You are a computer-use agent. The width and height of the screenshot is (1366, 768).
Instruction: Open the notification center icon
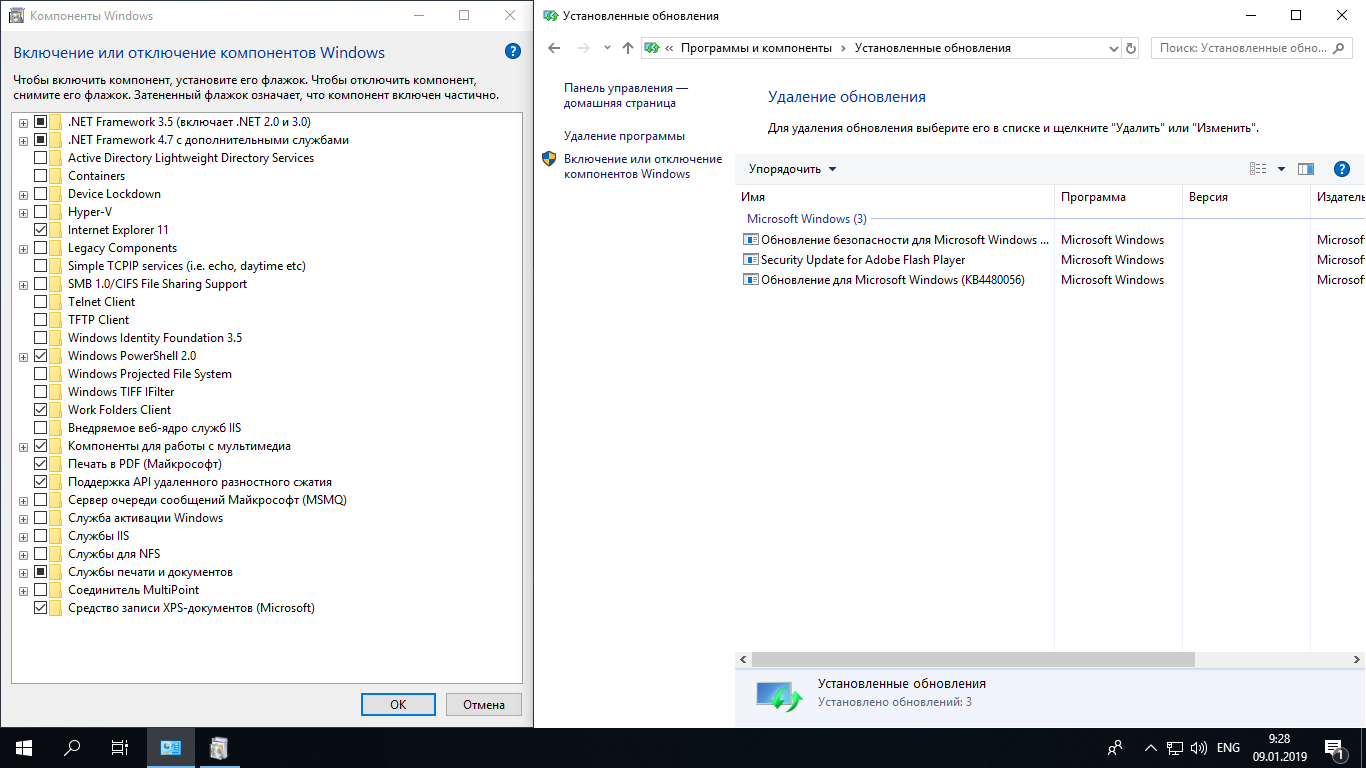pyautogui.click(x=1335, y=748)
